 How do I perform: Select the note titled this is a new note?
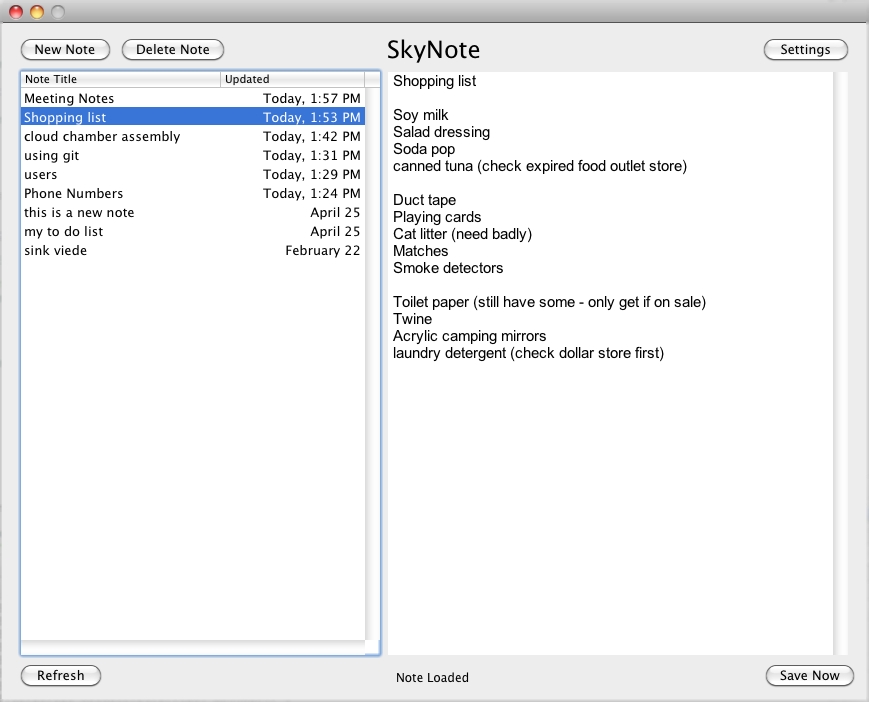pos(193,212)
